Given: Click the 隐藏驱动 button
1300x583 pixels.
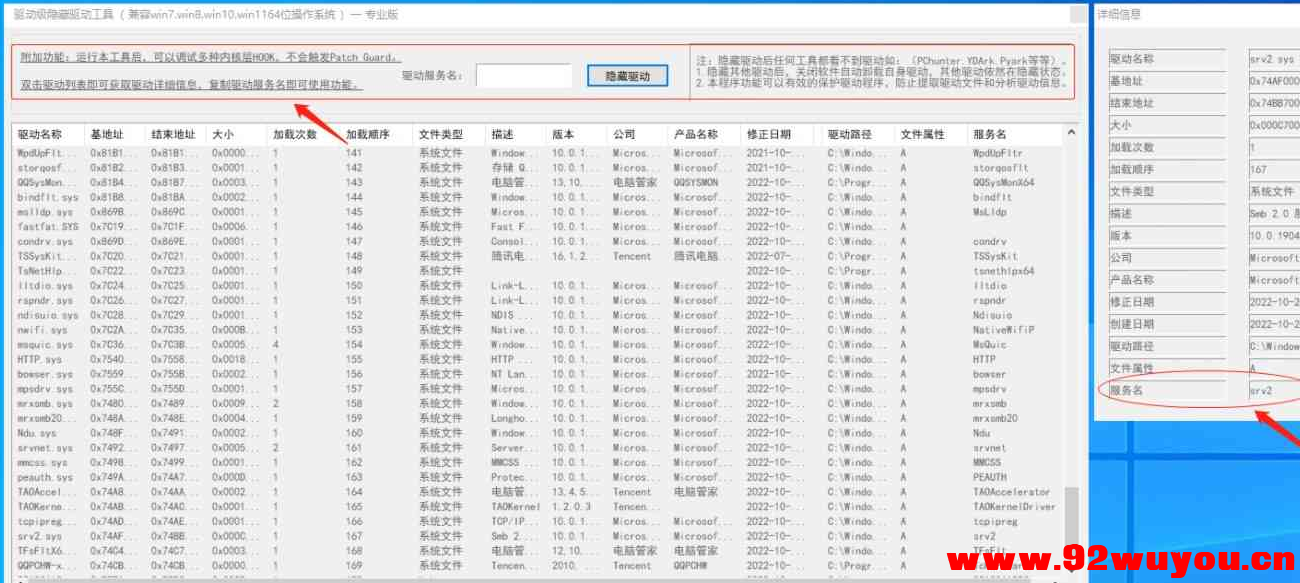Looking at the screenshot, I should pyautogui.click(x=627, y=76).
